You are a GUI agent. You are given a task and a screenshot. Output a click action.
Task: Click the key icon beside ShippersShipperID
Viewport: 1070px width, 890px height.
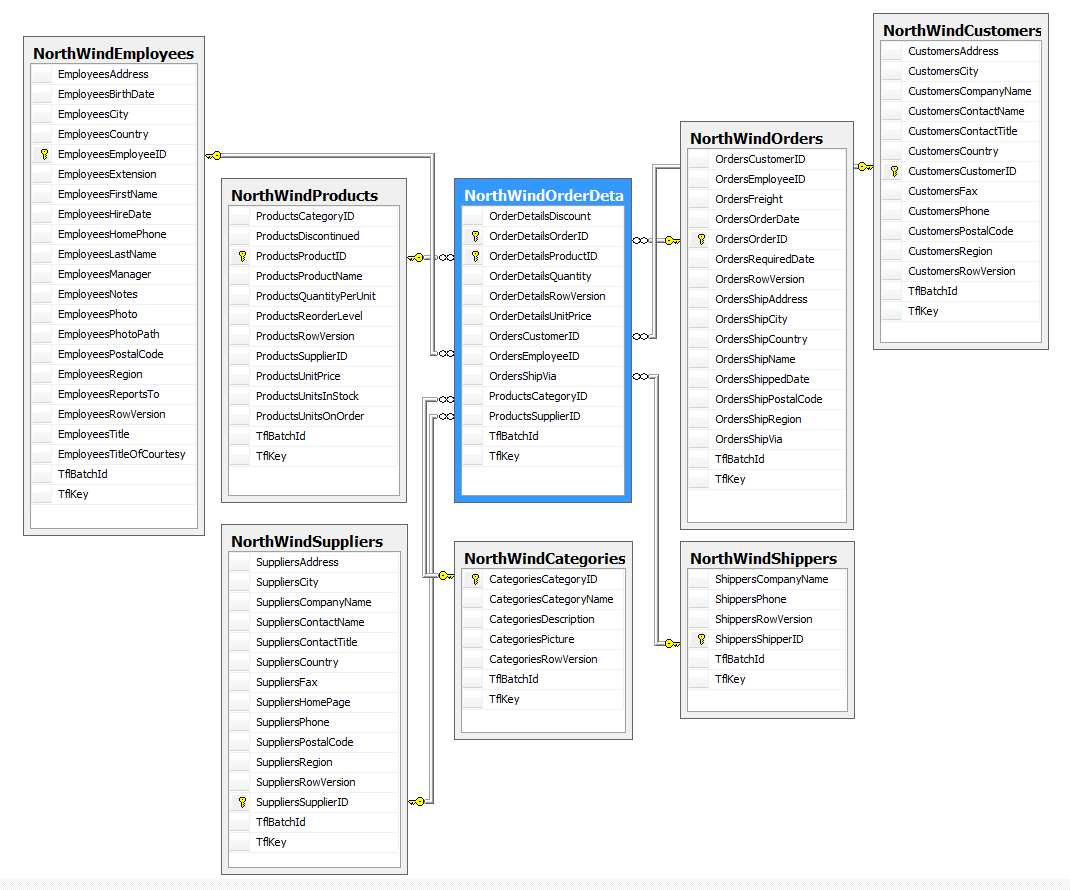click(702, 639)
